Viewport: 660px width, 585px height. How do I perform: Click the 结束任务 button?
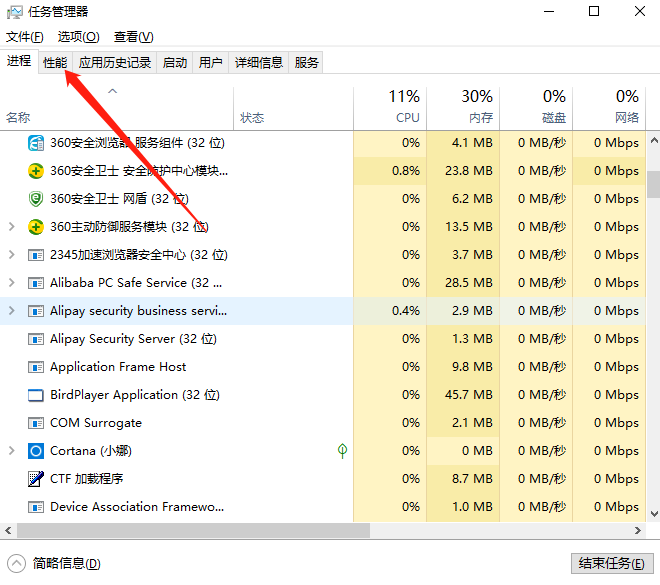tap(612, 563)
